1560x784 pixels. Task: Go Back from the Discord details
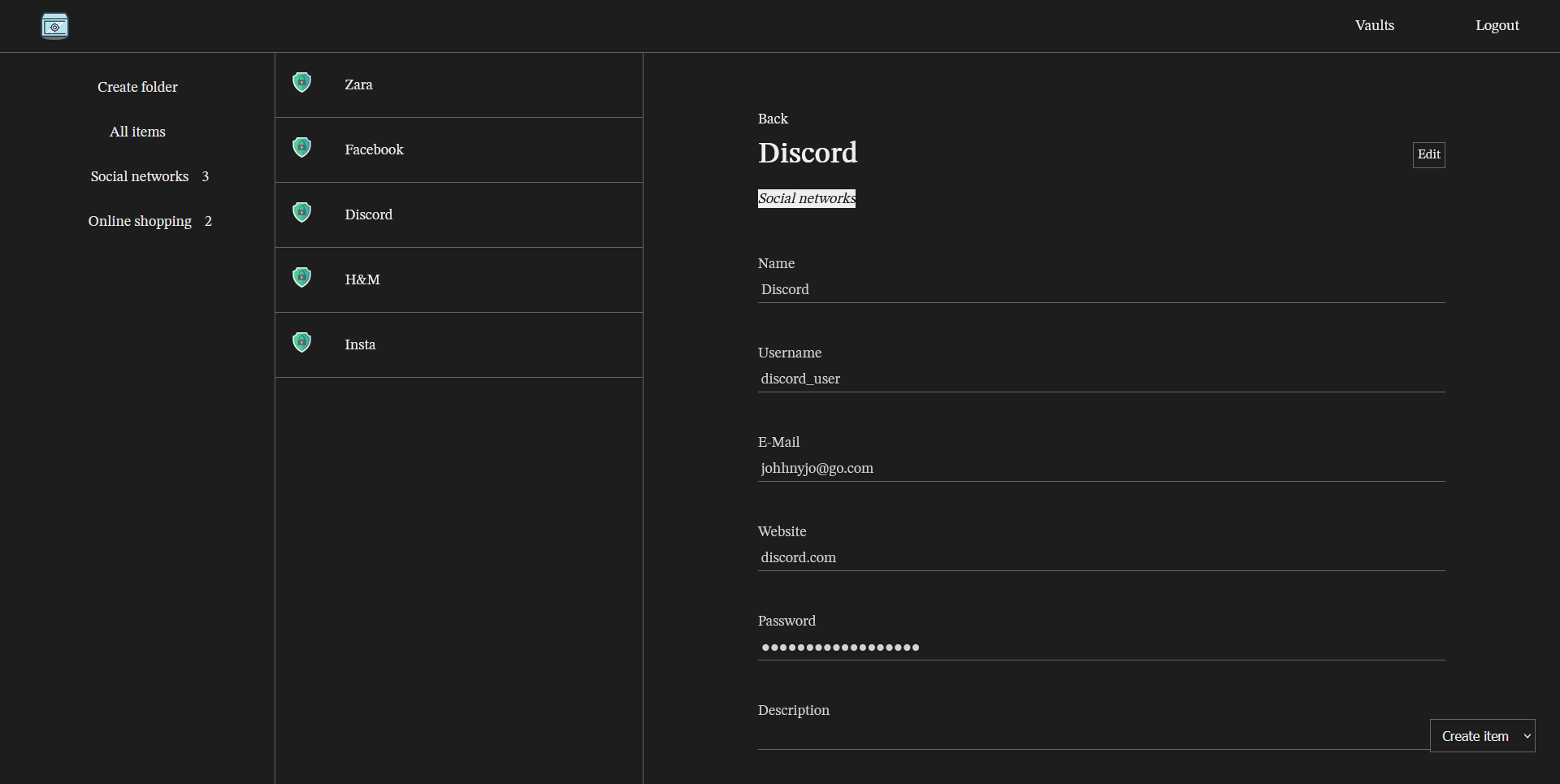click(773, 119)
